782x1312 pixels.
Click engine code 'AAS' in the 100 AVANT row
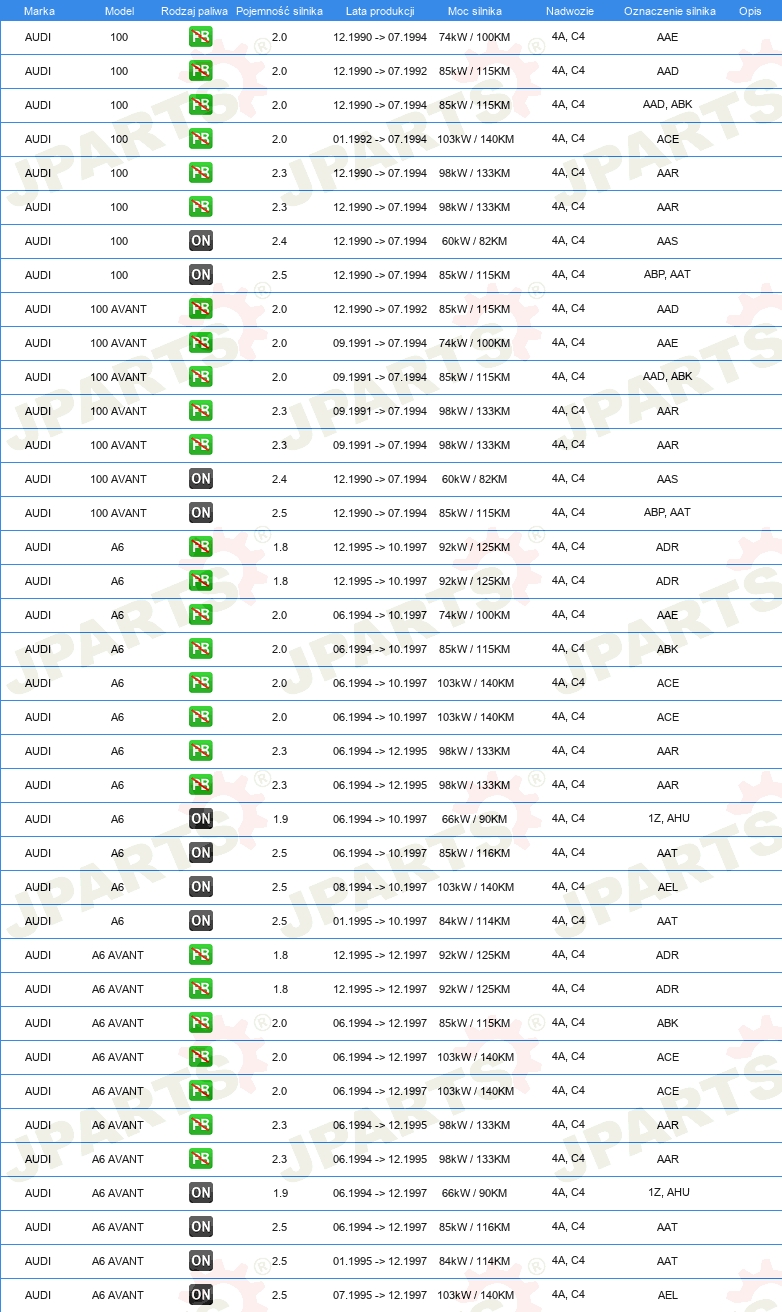pyautogui.click(x=668, y=479)
